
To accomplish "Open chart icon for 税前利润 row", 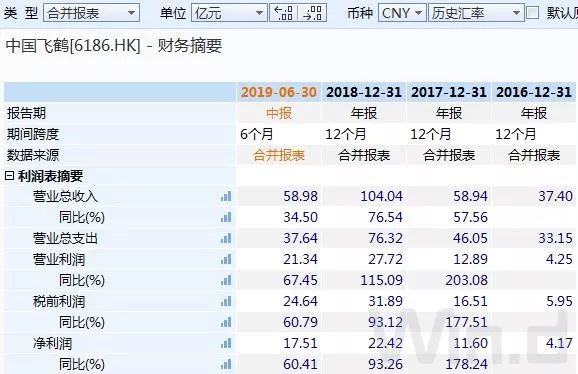I will point(226,301).
